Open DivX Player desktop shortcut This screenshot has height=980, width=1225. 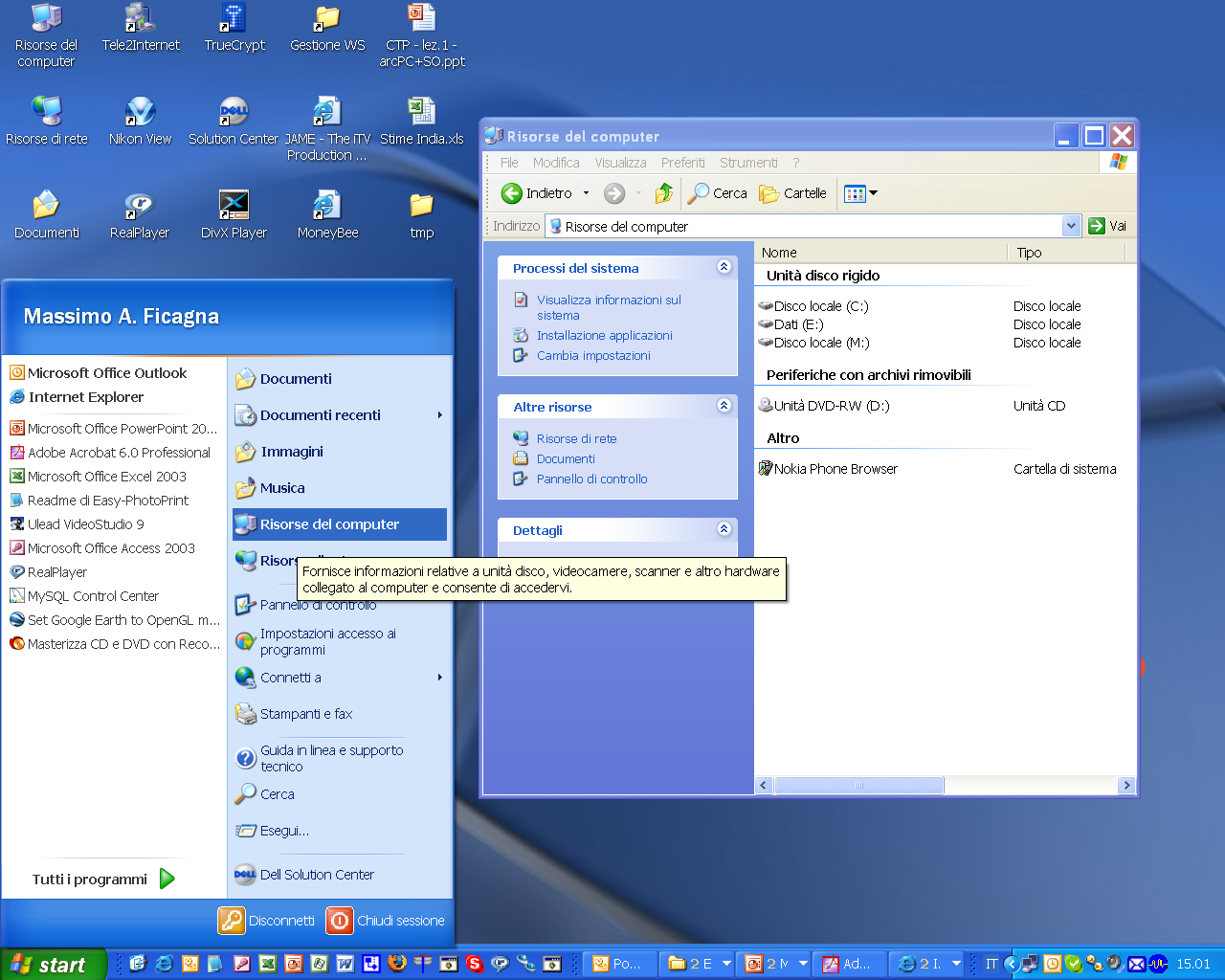tap(234, 214)
